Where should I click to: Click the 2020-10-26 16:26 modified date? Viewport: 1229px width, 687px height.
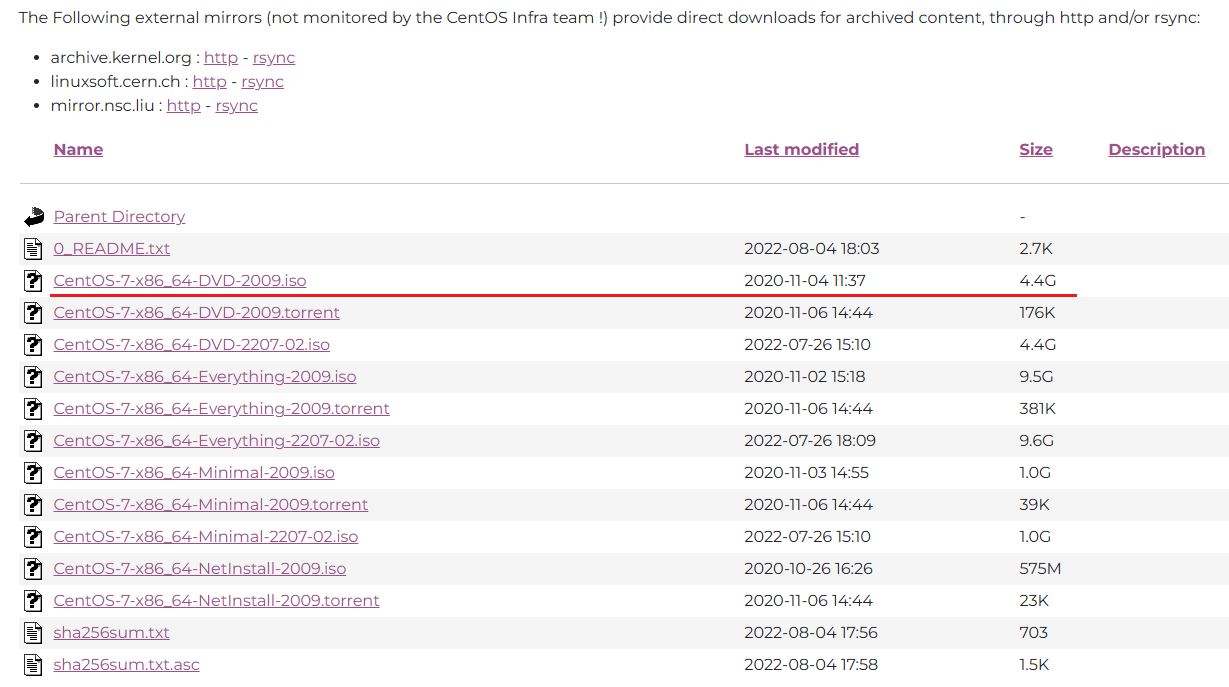[809, 568]
